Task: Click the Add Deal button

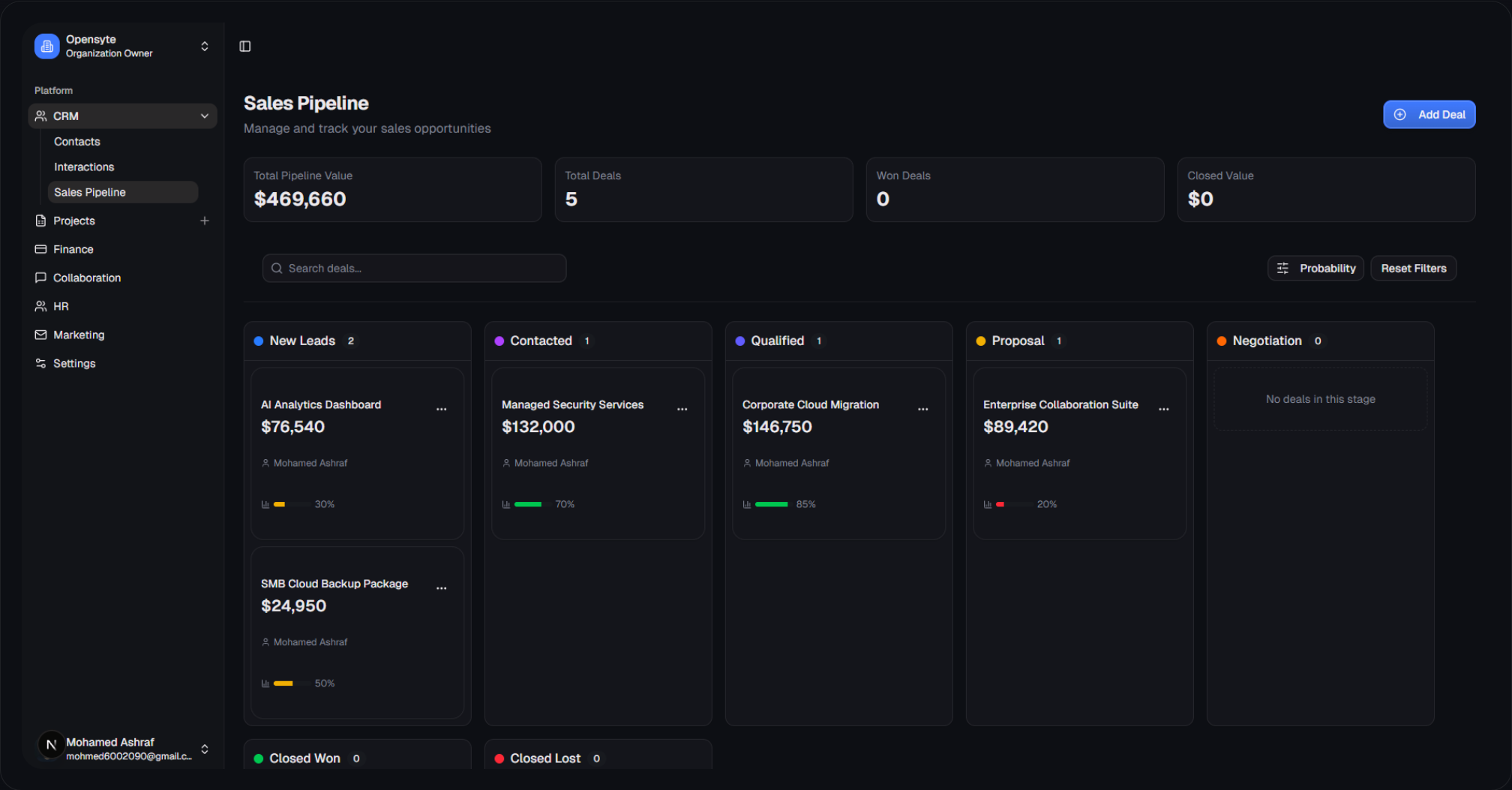Action: point(1429,115)
